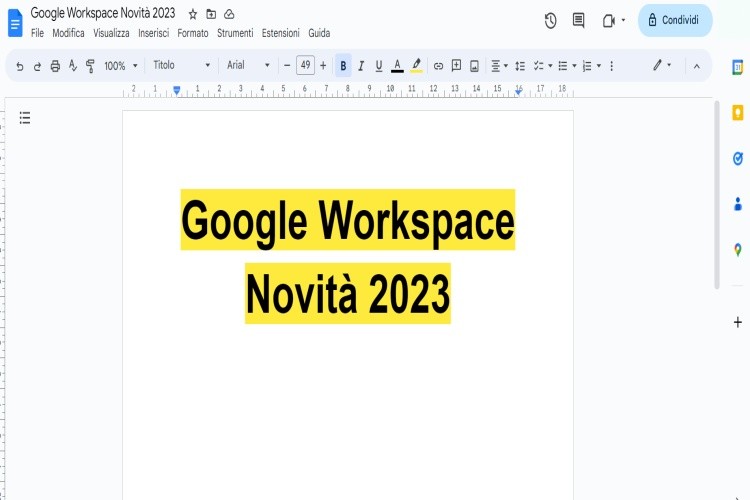Toggle bold formatting

point(343,66)
